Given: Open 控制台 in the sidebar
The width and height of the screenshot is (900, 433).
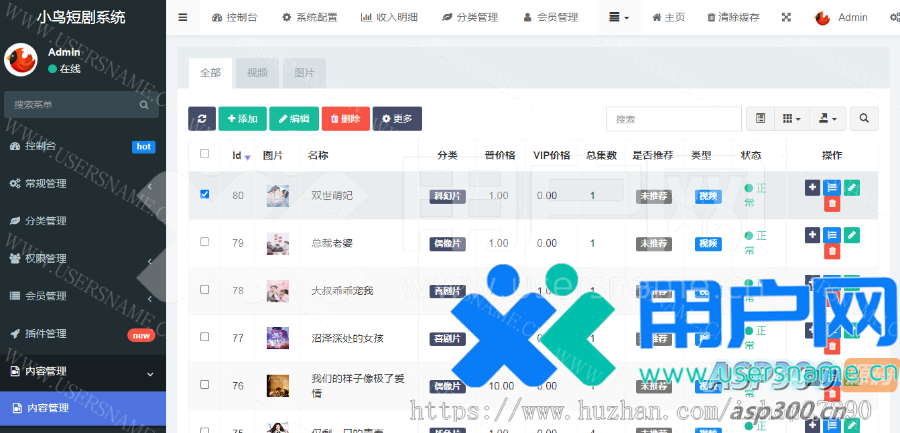Looking at the screenshot, I should [x=83, y=146].
